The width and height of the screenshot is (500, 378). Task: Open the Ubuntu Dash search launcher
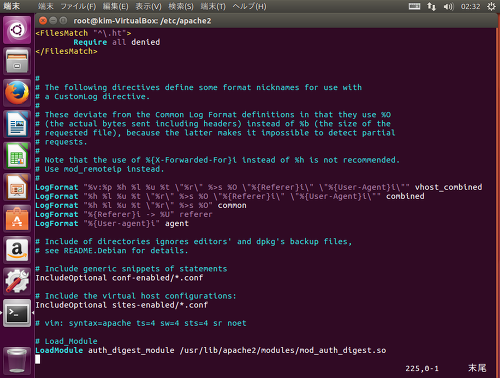(17, 30)
